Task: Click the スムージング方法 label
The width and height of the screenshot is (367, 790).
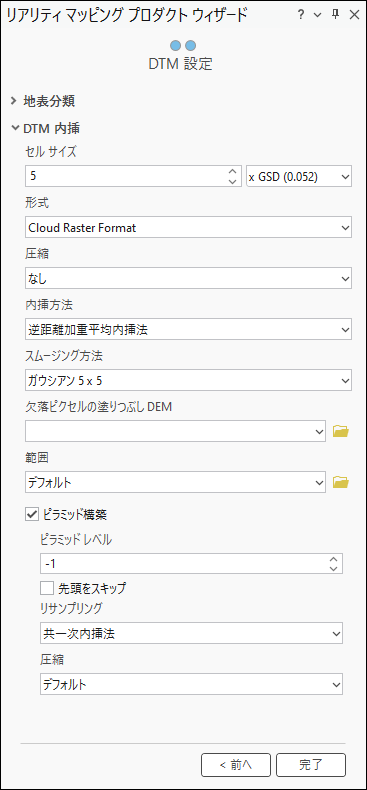Action: [64, 356]
